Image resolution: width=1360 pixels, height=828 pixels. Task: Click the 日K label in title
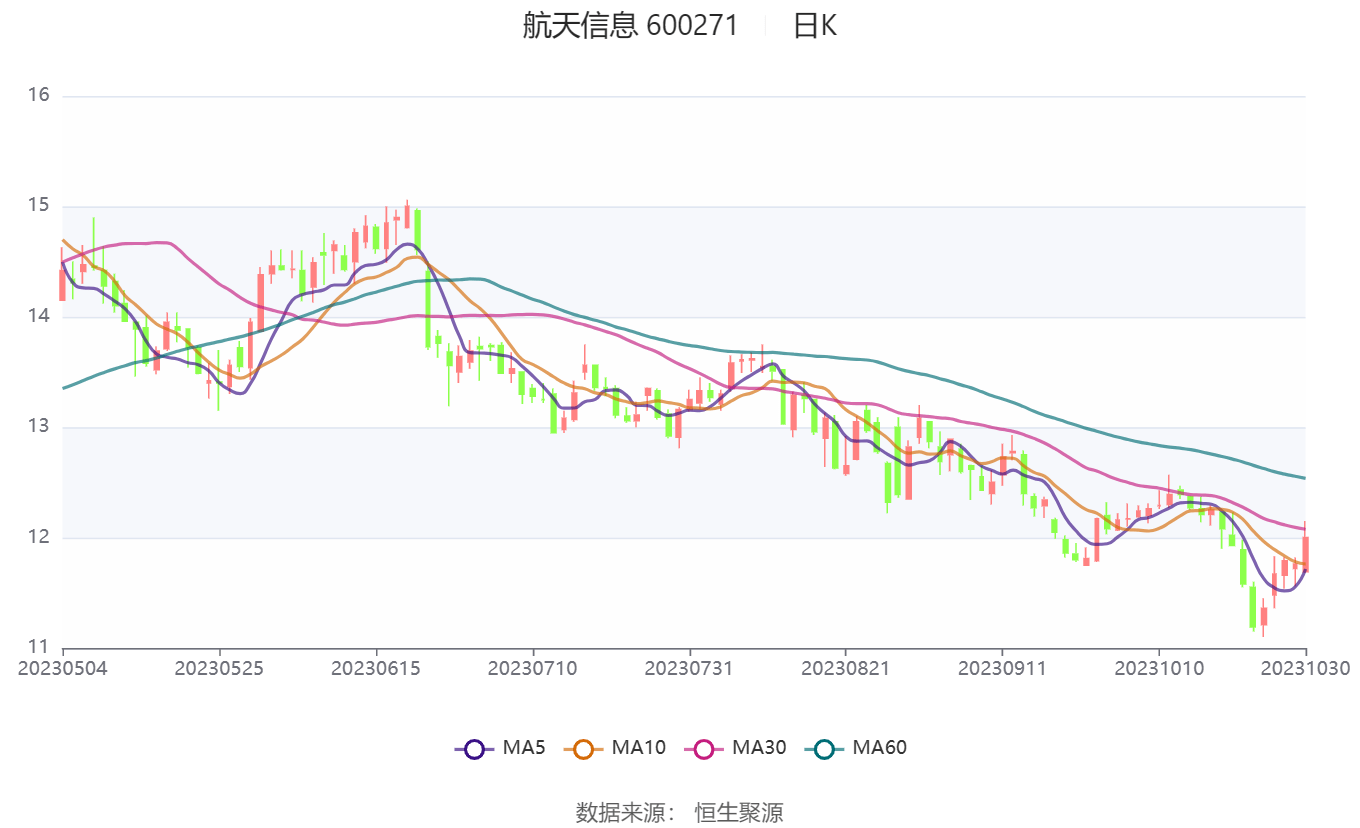point(815,25)
